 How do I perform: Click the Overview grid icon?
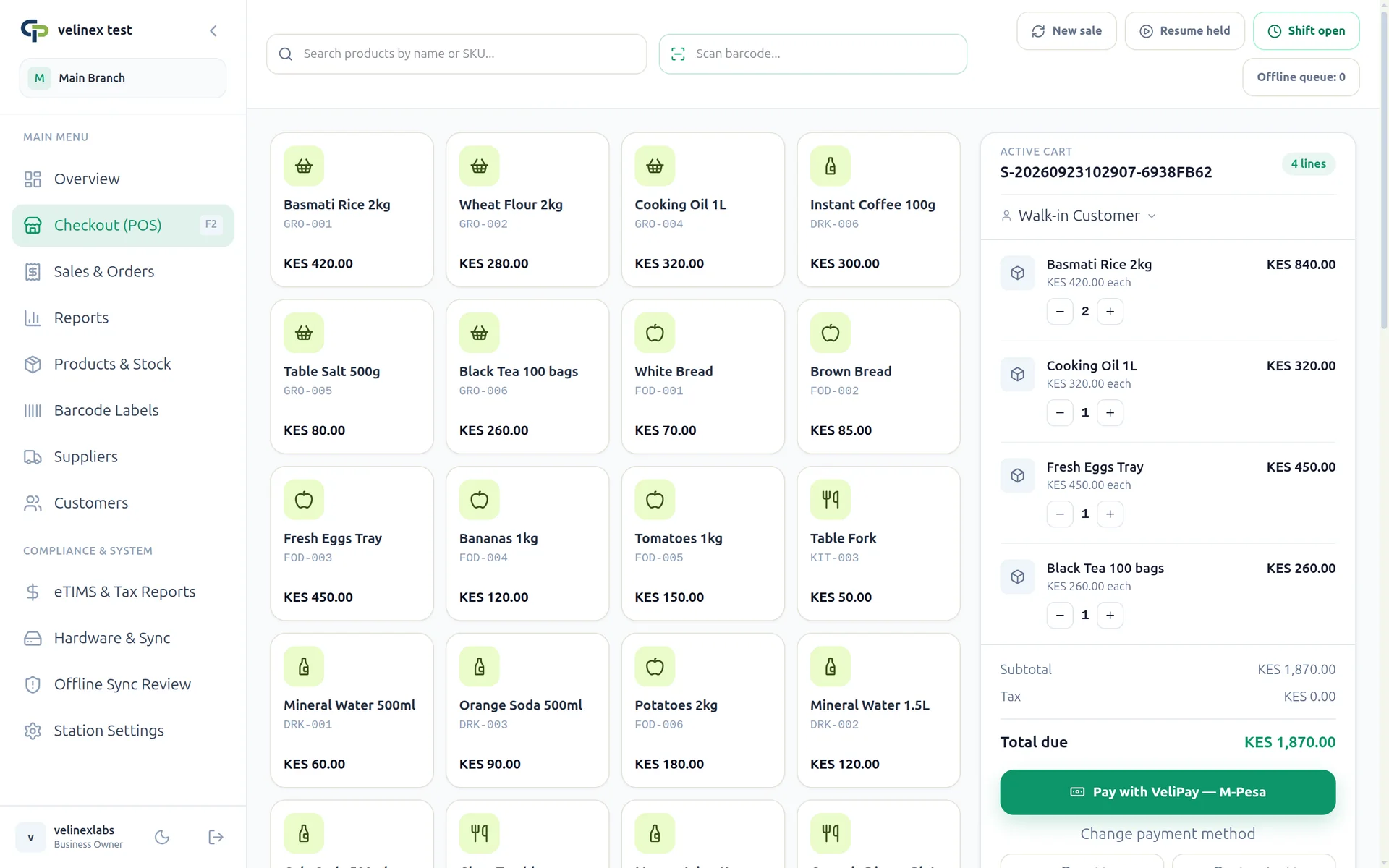pyautogui.click(x=33, y=179)
